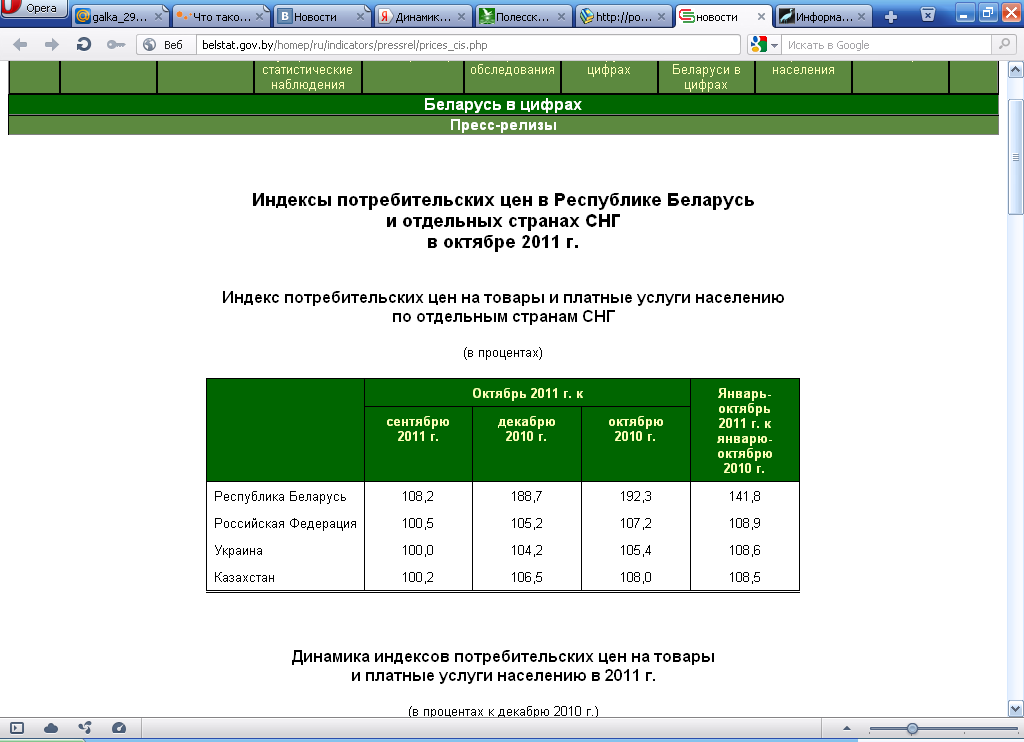Click the value 188,7 in table

[x=526, y=496]
